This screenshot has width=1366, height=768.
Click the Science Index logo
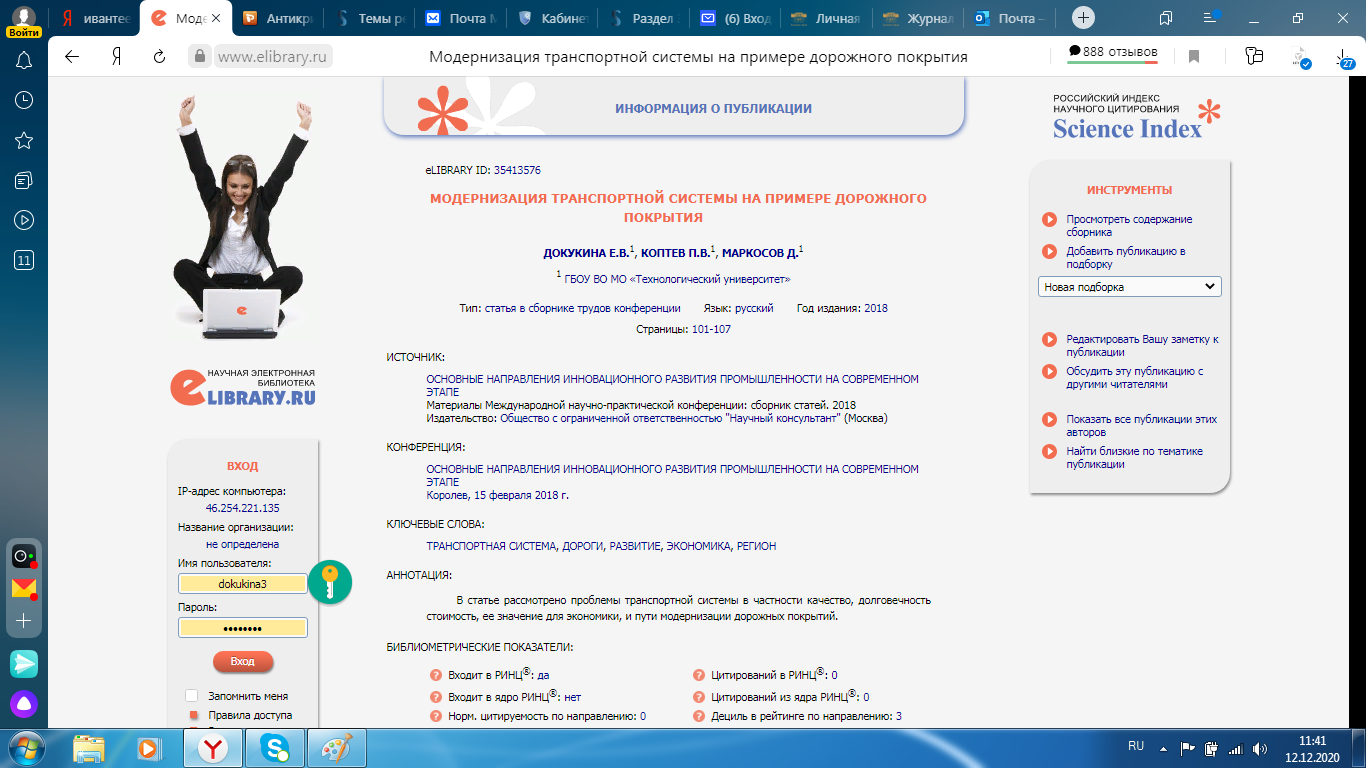coord(1136,118)
